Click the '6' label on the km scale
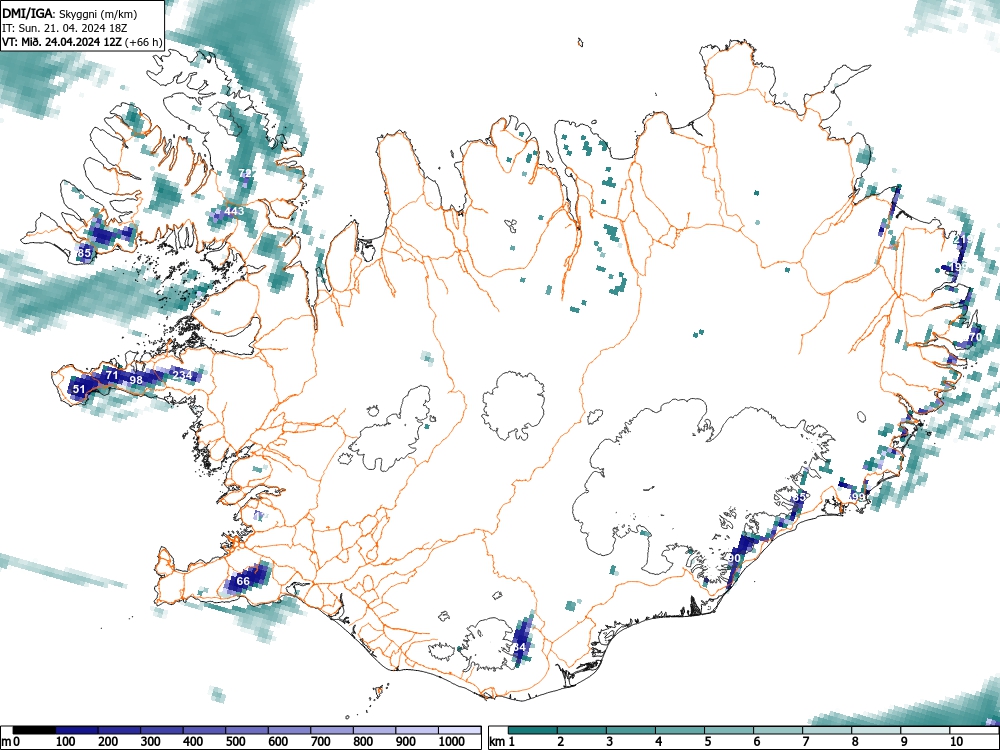Viewport: 1000px width, 750px height. 756,742
